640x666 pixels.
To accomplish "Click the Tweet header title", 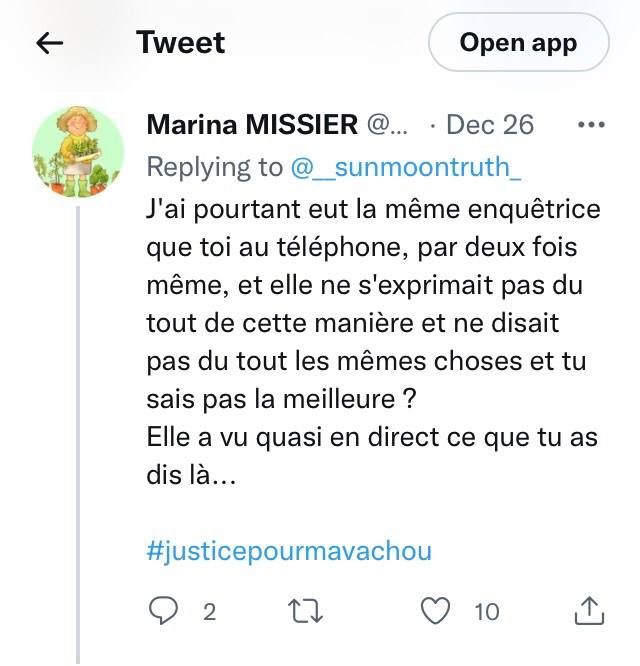I will coord(180,43).
